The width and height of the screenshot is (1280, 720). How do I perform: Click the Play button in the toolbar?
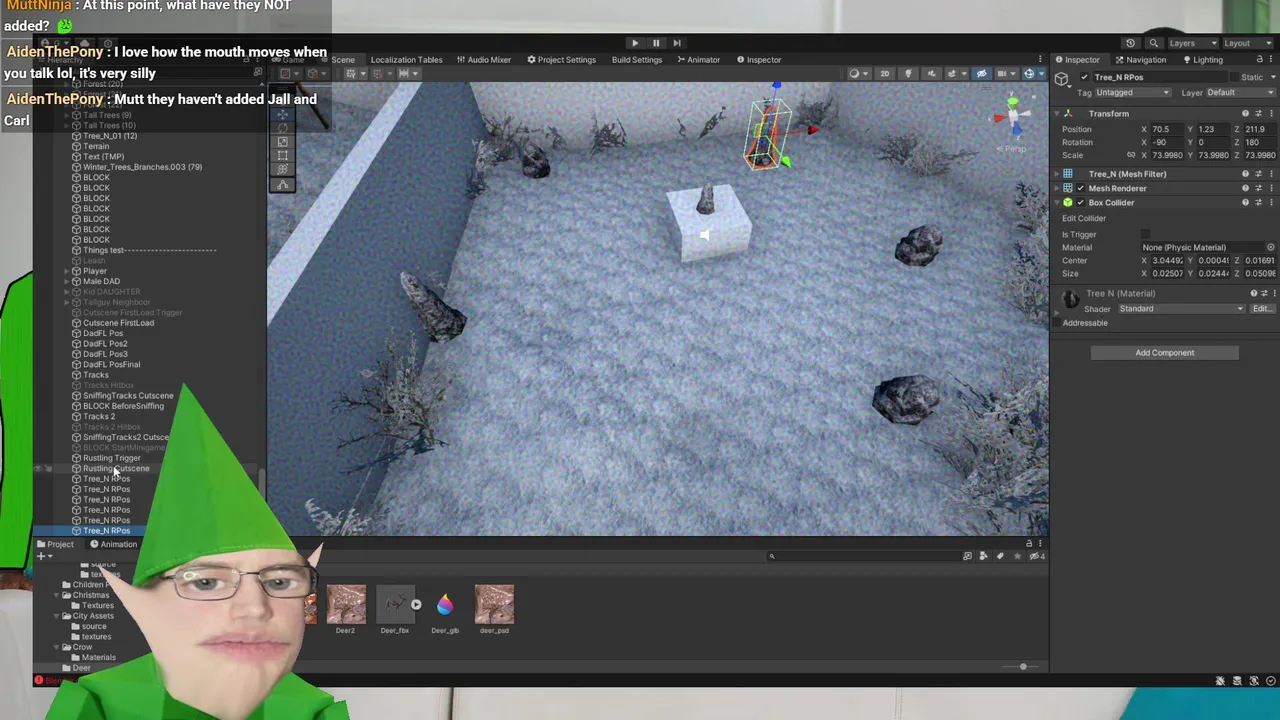635,43
